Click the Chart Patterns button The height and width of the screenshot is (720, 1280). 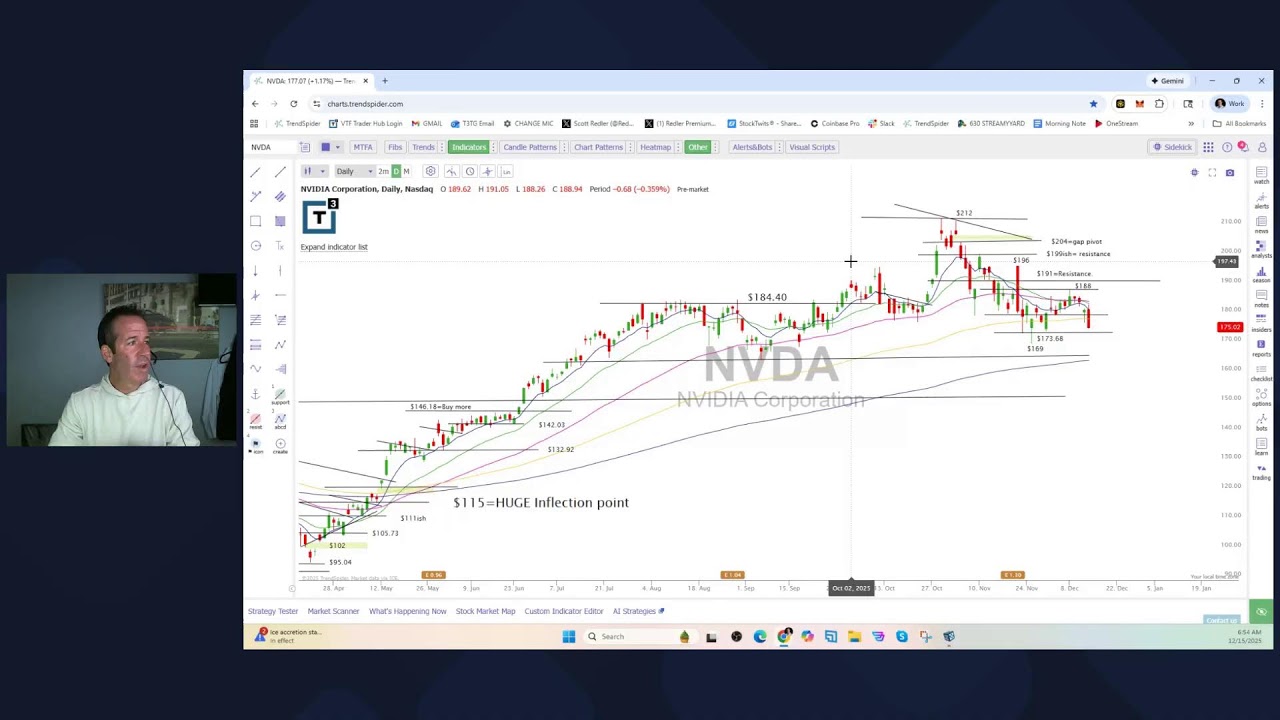coord(598,147)
